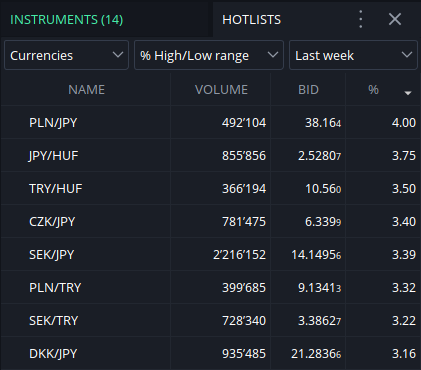This screenshot has width=421, height=370.
Task: Open the Currencies dropdown
Action: point(66,55)
